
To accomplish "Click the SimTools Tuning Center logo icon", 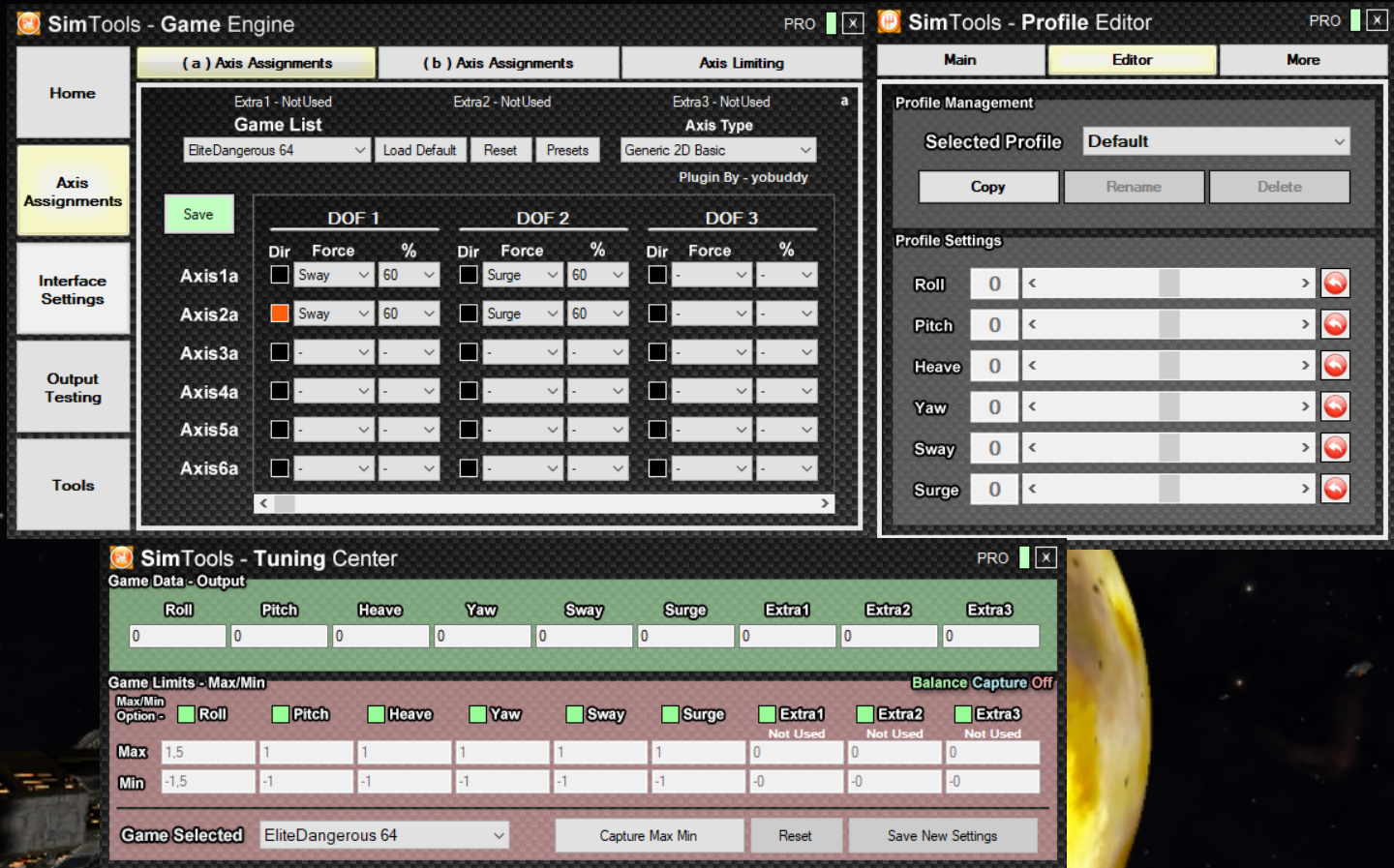I will tap(121, 557).
